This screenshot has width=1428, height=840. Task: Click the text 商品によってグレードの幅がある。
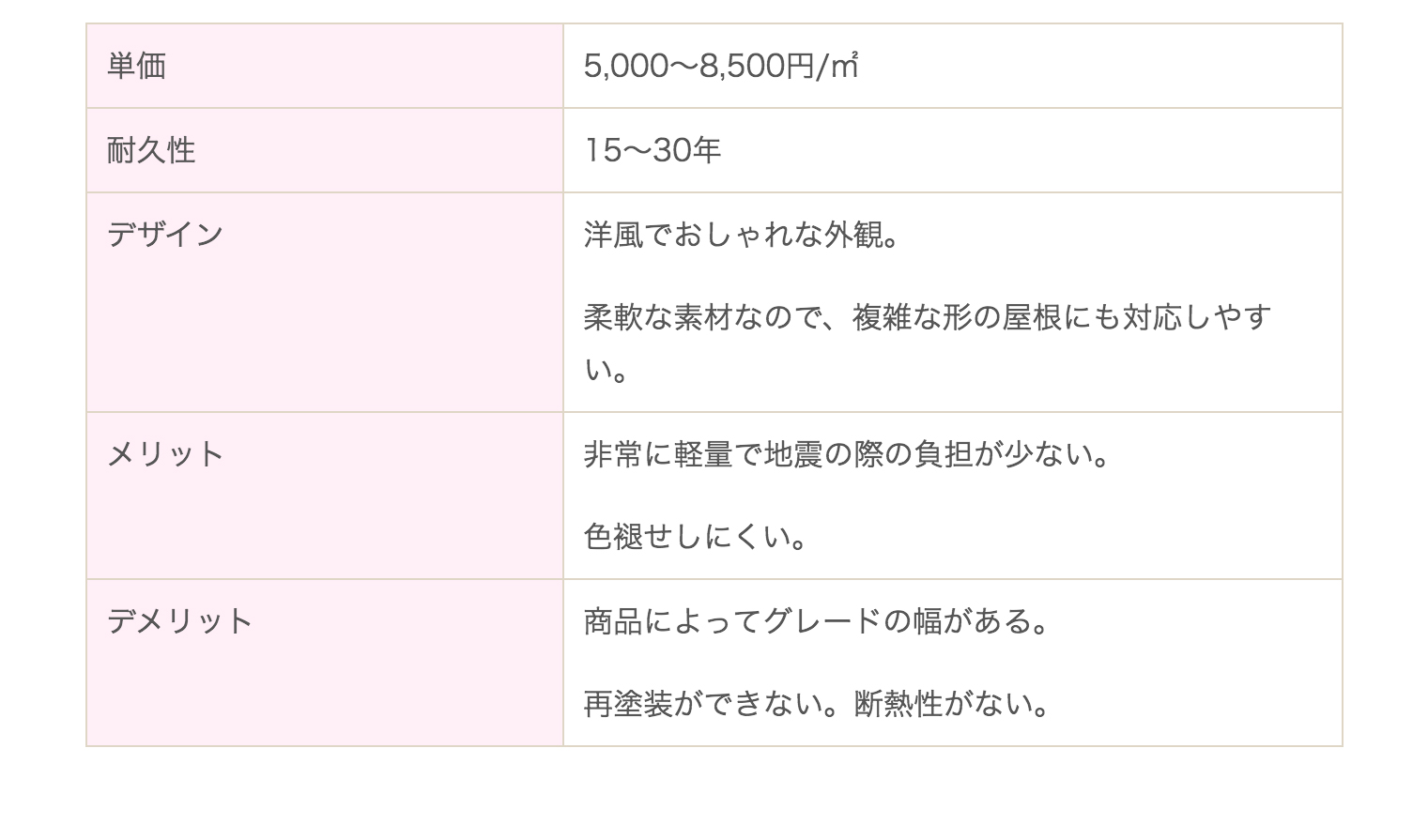pos(816,621)
